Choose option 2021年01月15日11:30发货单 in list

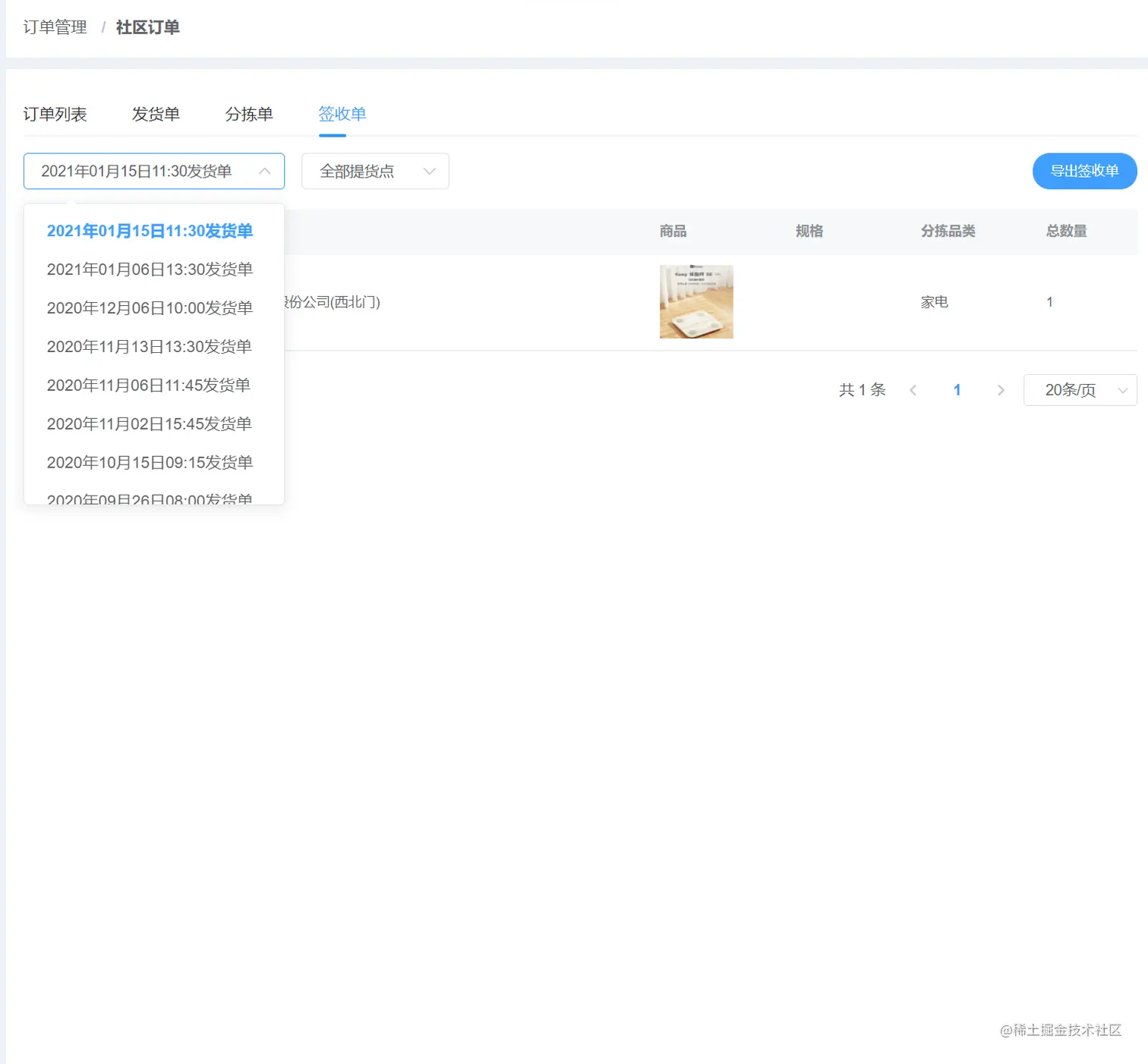[154, 231]
